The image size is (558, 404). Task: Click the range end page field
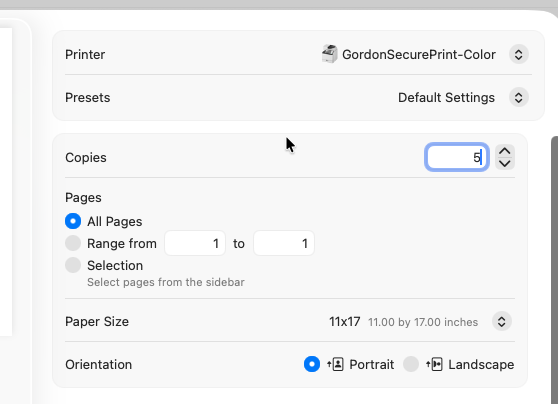pos(284,243)
